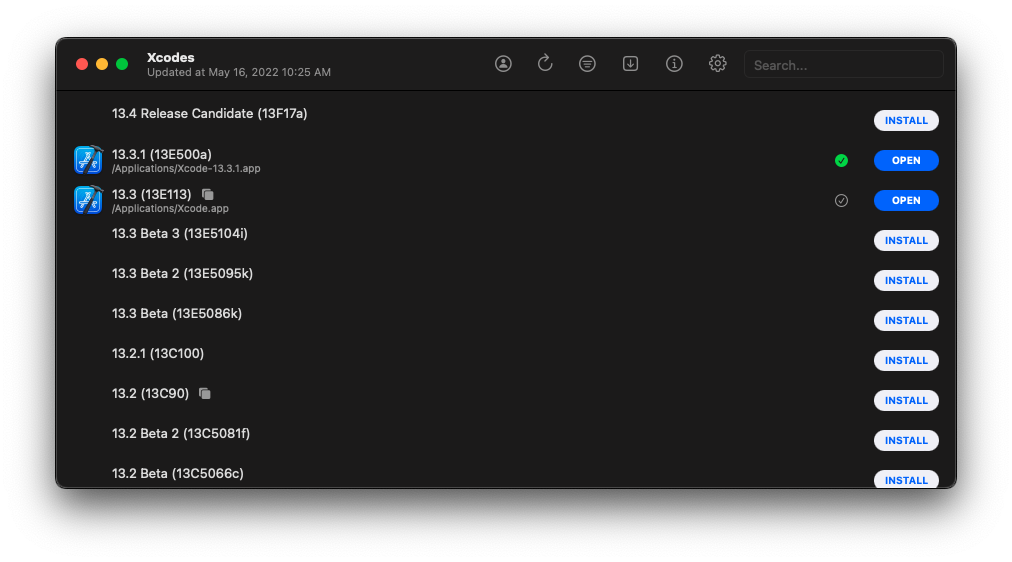Open Xcode 13.3 (13E113)
This screenshot has width=1012, height=562.
pos(906,201)
